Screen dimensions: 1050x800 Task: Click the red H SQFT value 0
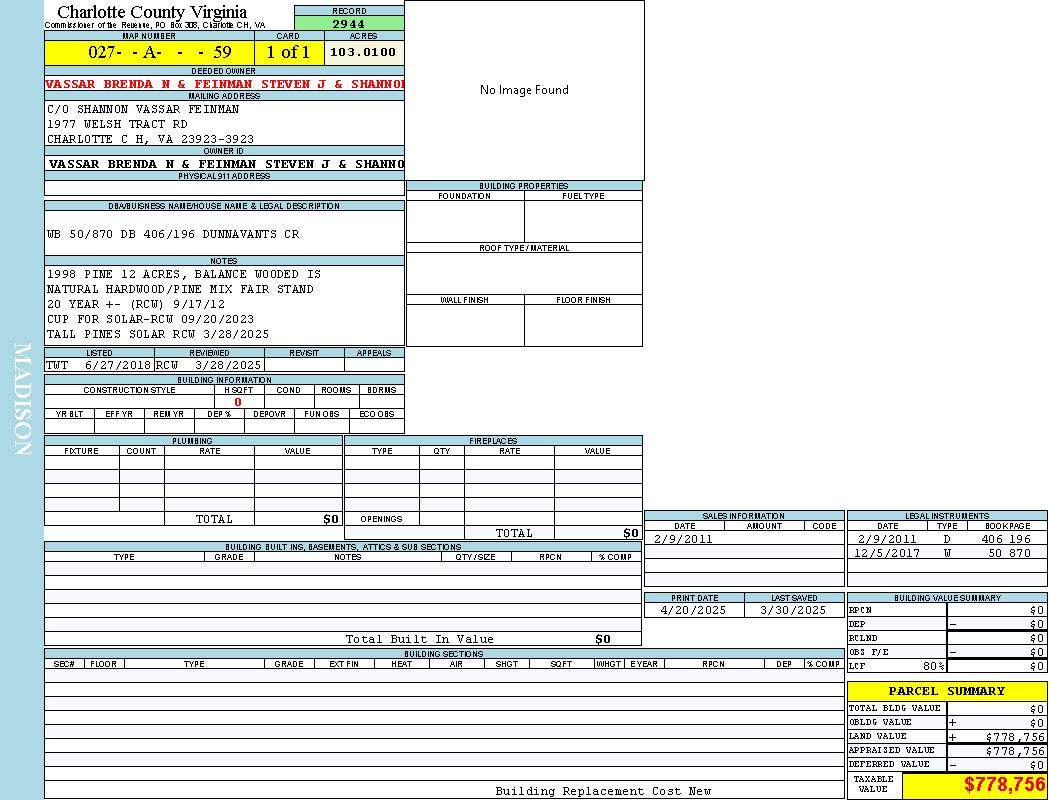[x=238, y=402]
